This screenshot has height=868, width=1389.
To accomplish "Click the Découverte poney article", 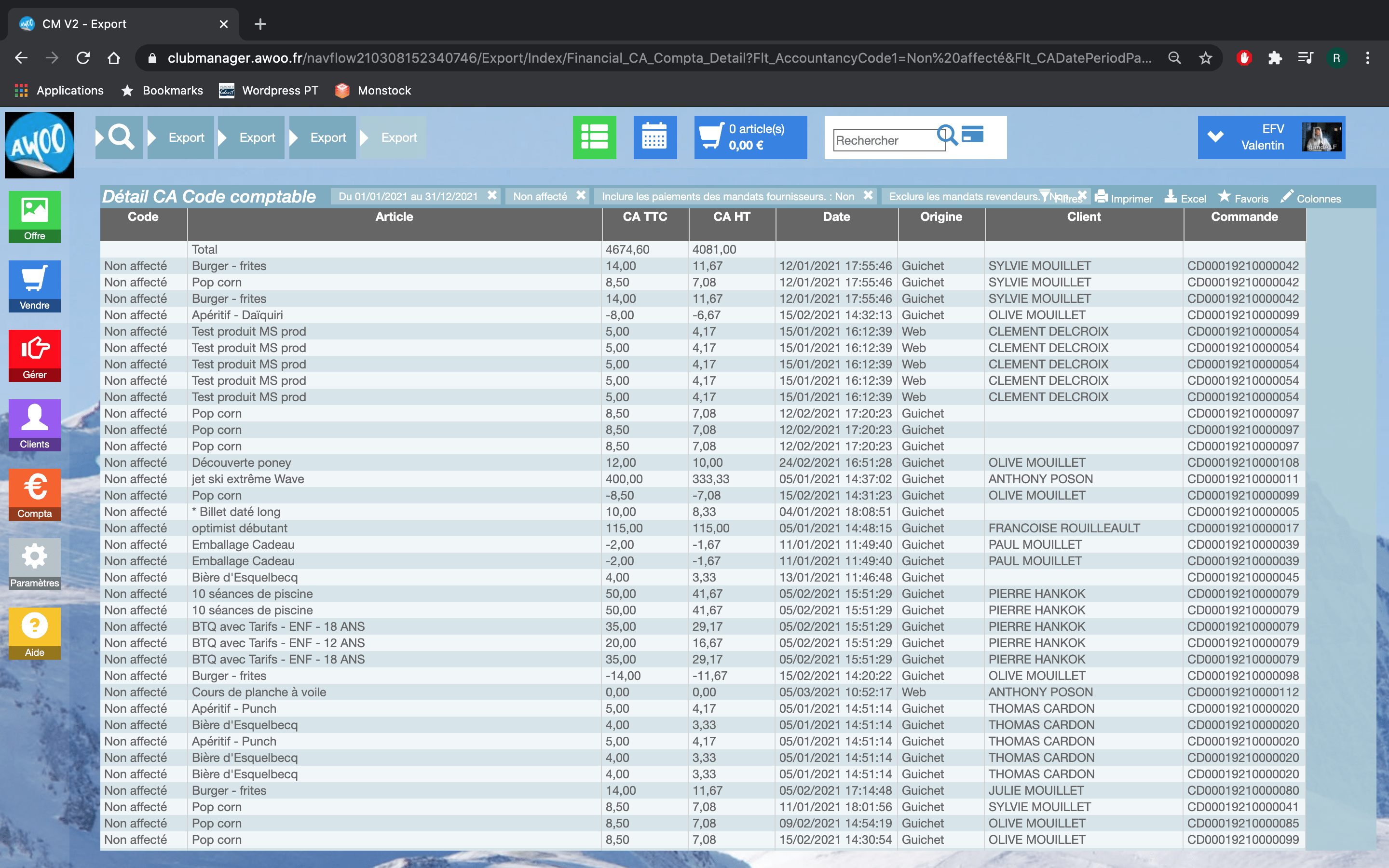I will click(x=241, y=463).
